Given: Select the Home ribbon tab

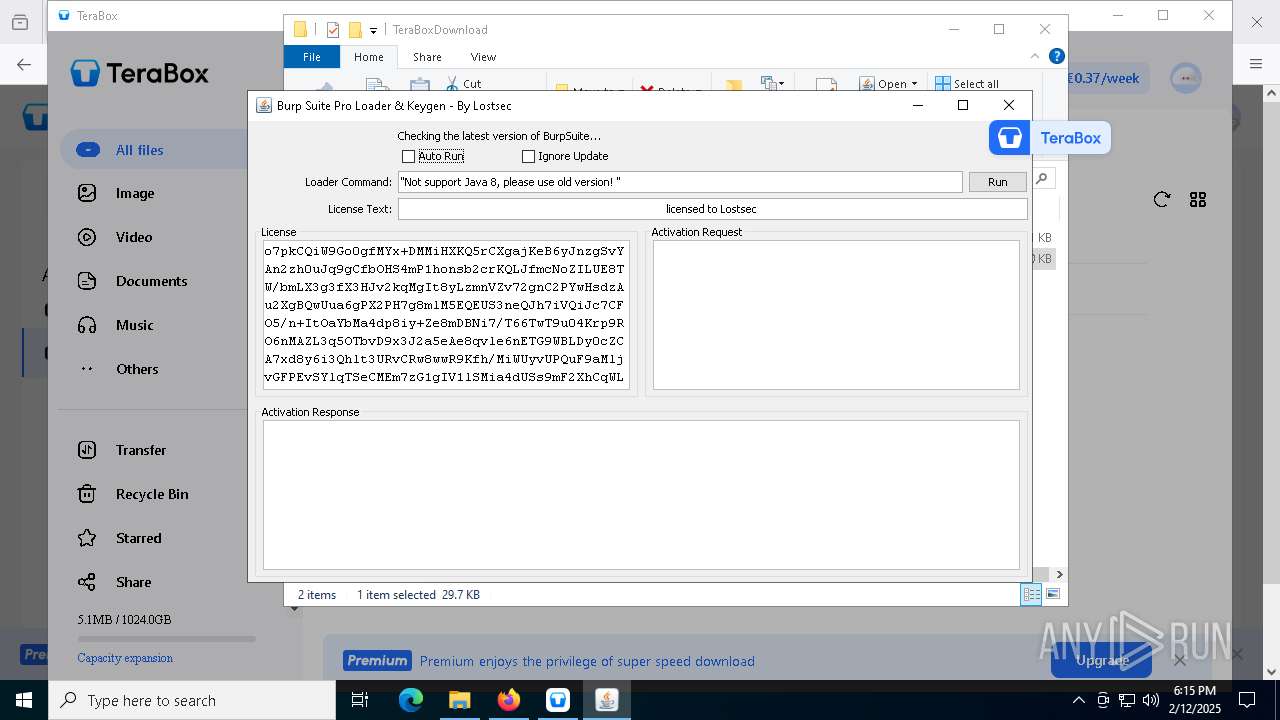Looking at the screenshot, I should [x=368, y=57].
